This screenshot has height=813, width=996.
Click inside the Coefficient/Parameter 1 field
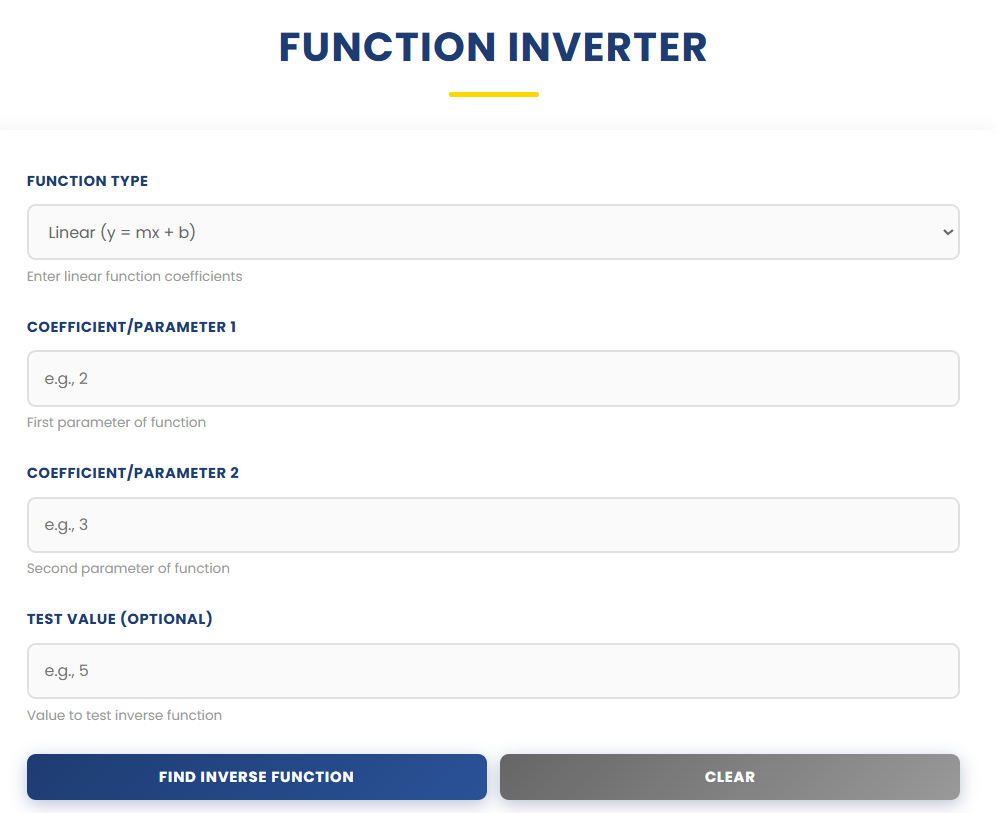click(493, 378)
